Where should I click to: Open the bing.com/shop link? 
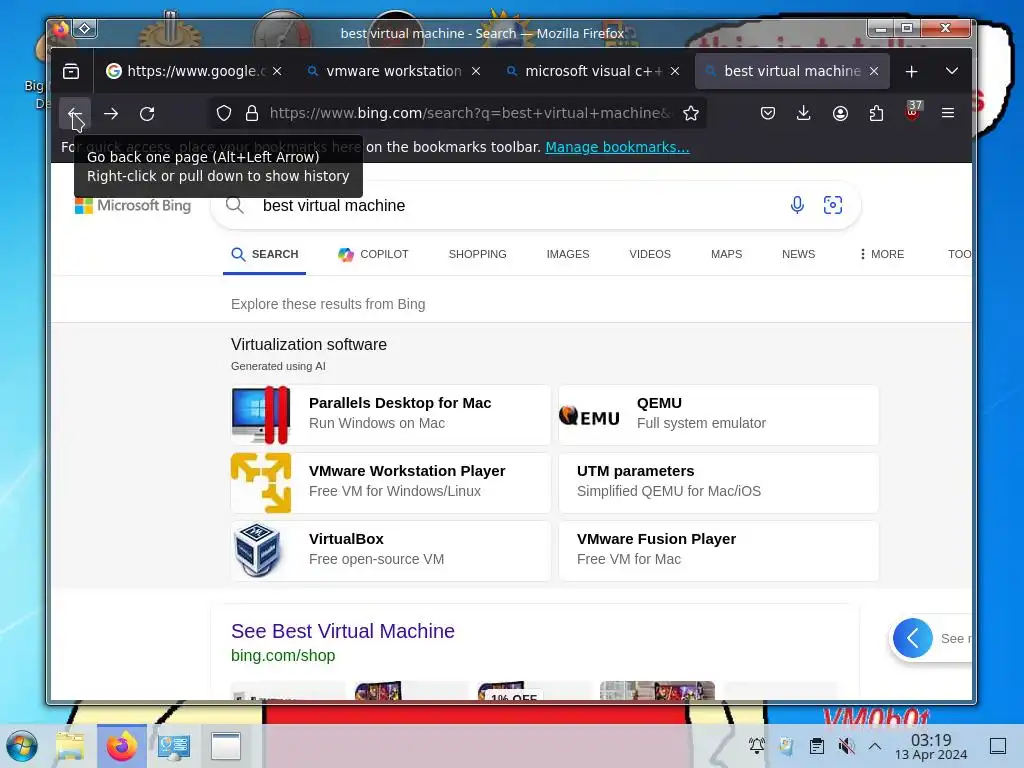(283, 656)
